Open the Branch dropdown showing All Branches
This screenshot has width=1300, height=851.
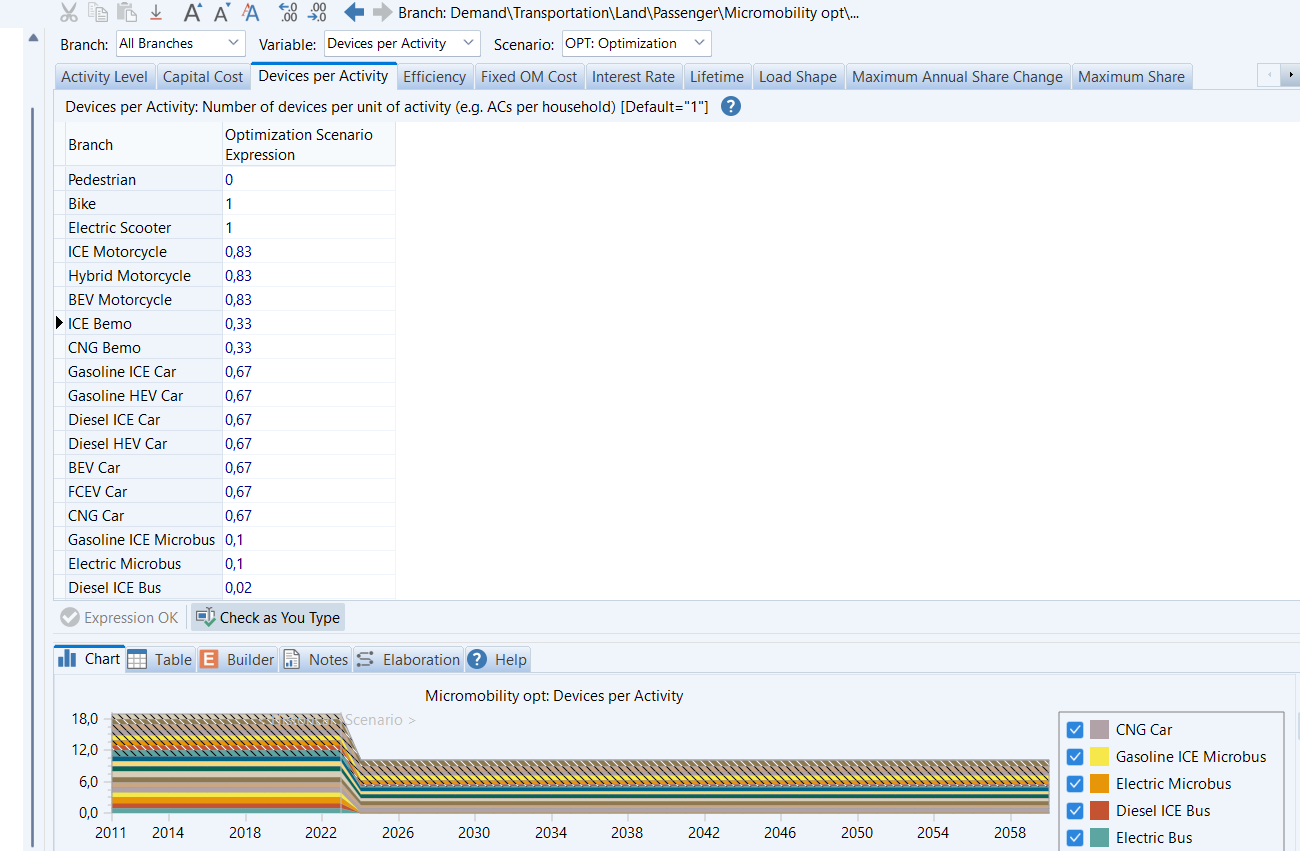click(180, 44)
